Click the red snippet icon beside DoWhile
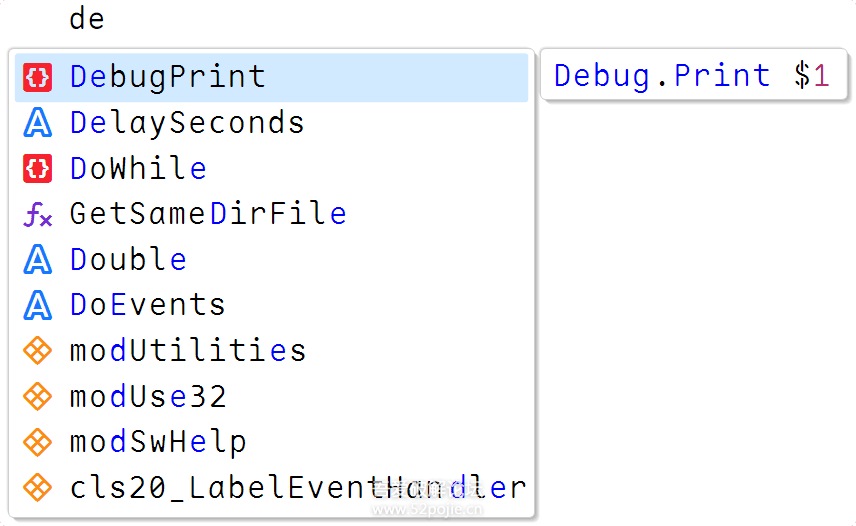Screen dimensions: 856x526 pyautogui.click(x=37, y=169)
